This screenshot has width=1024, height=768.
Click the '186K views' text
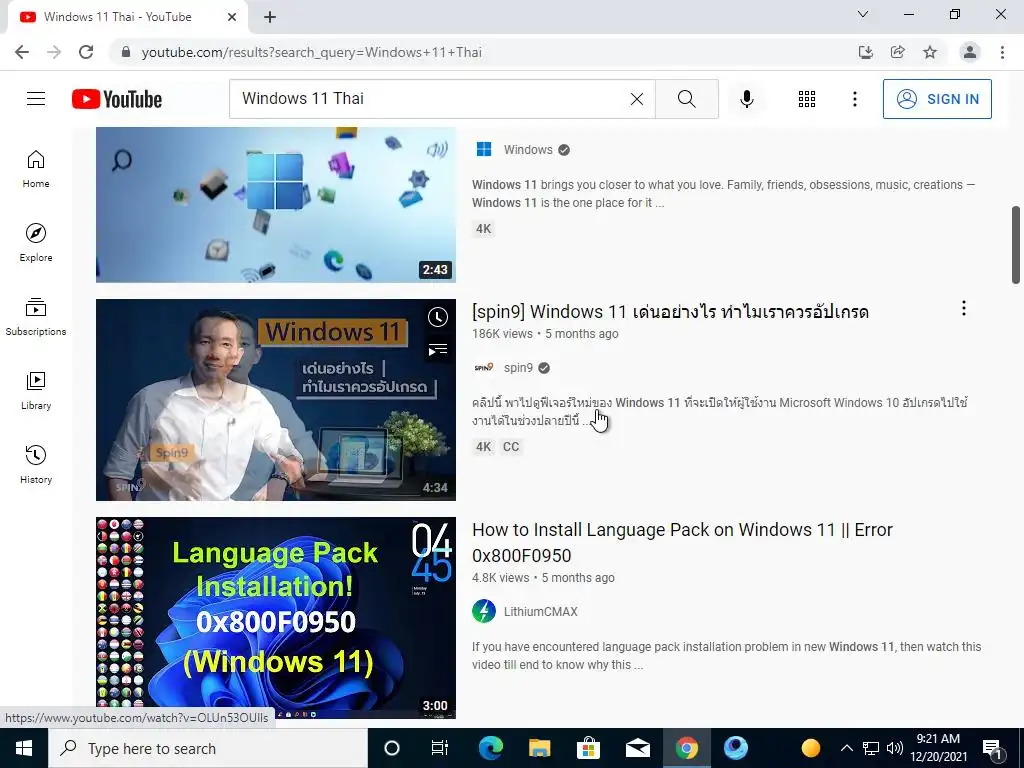(x=502, y=334)
